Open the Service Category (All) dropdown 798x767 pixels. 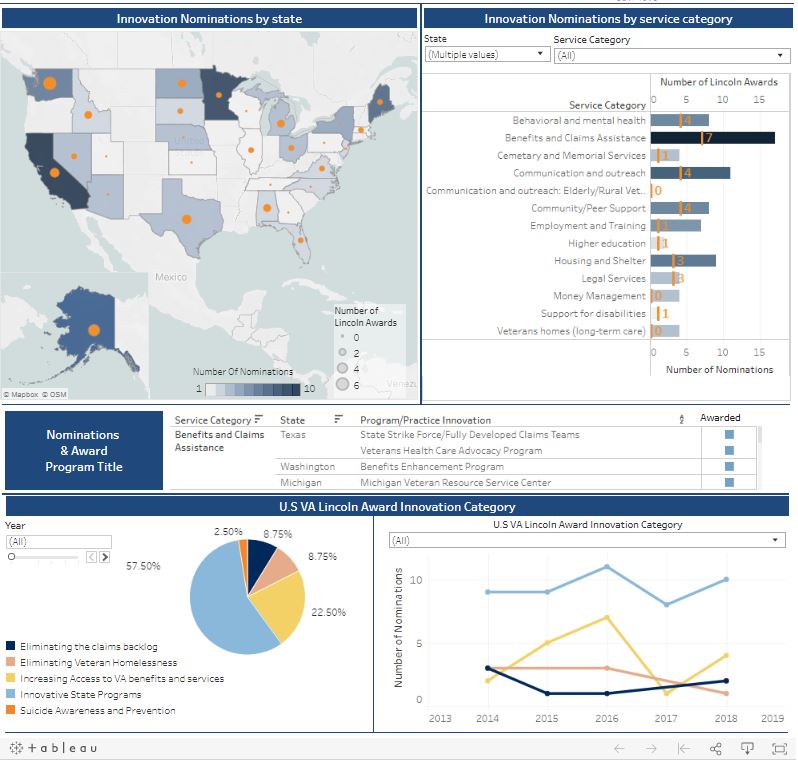672,55
